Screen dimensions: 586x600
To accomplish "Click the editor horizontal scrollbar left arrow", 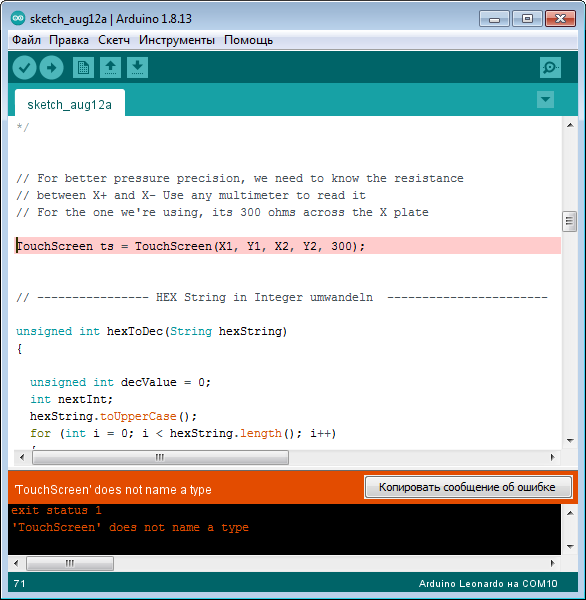I will (x=22, y=457).
